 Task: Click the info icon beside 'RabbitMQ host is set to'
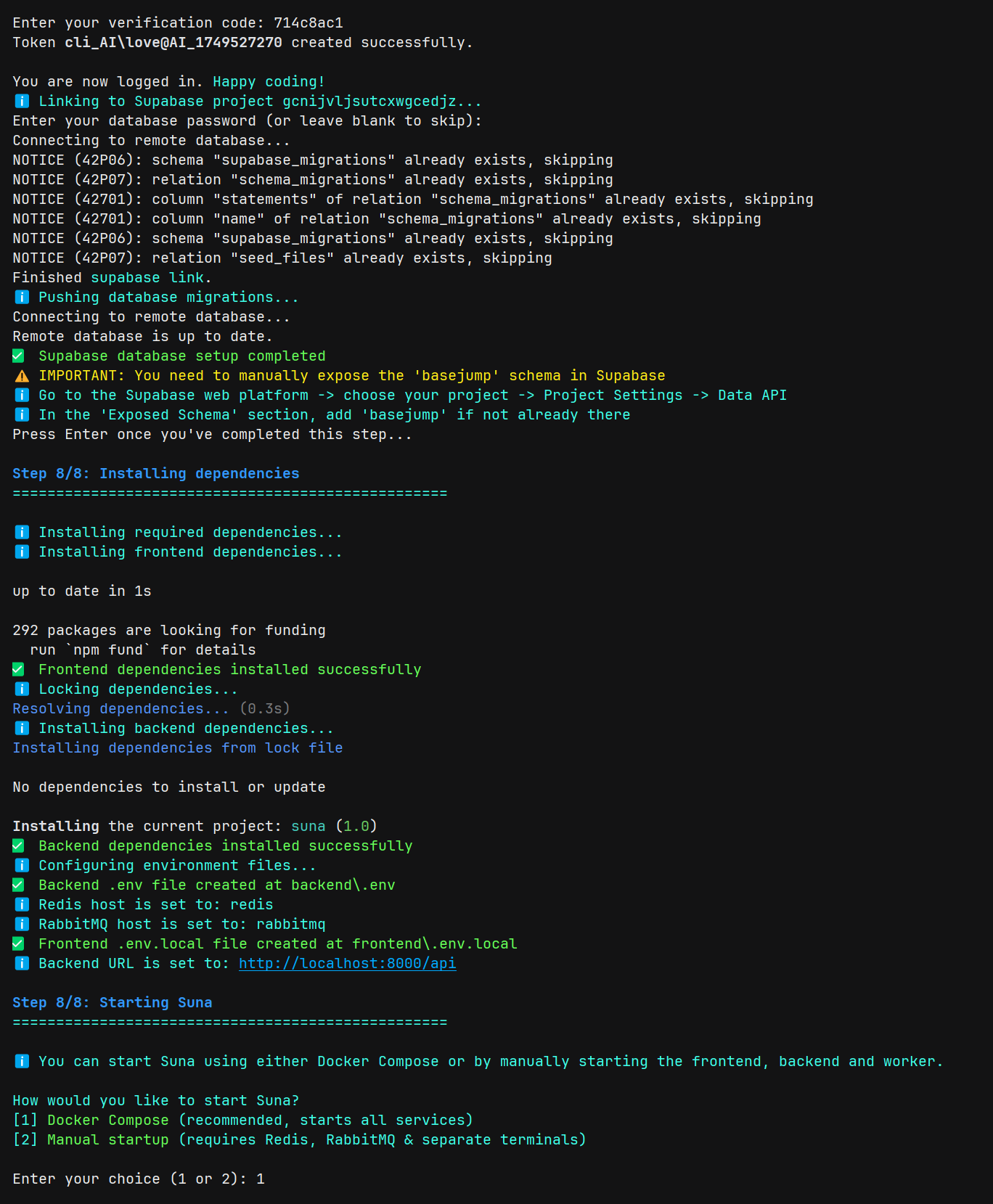pyautogui.click(x=22, y=924)
